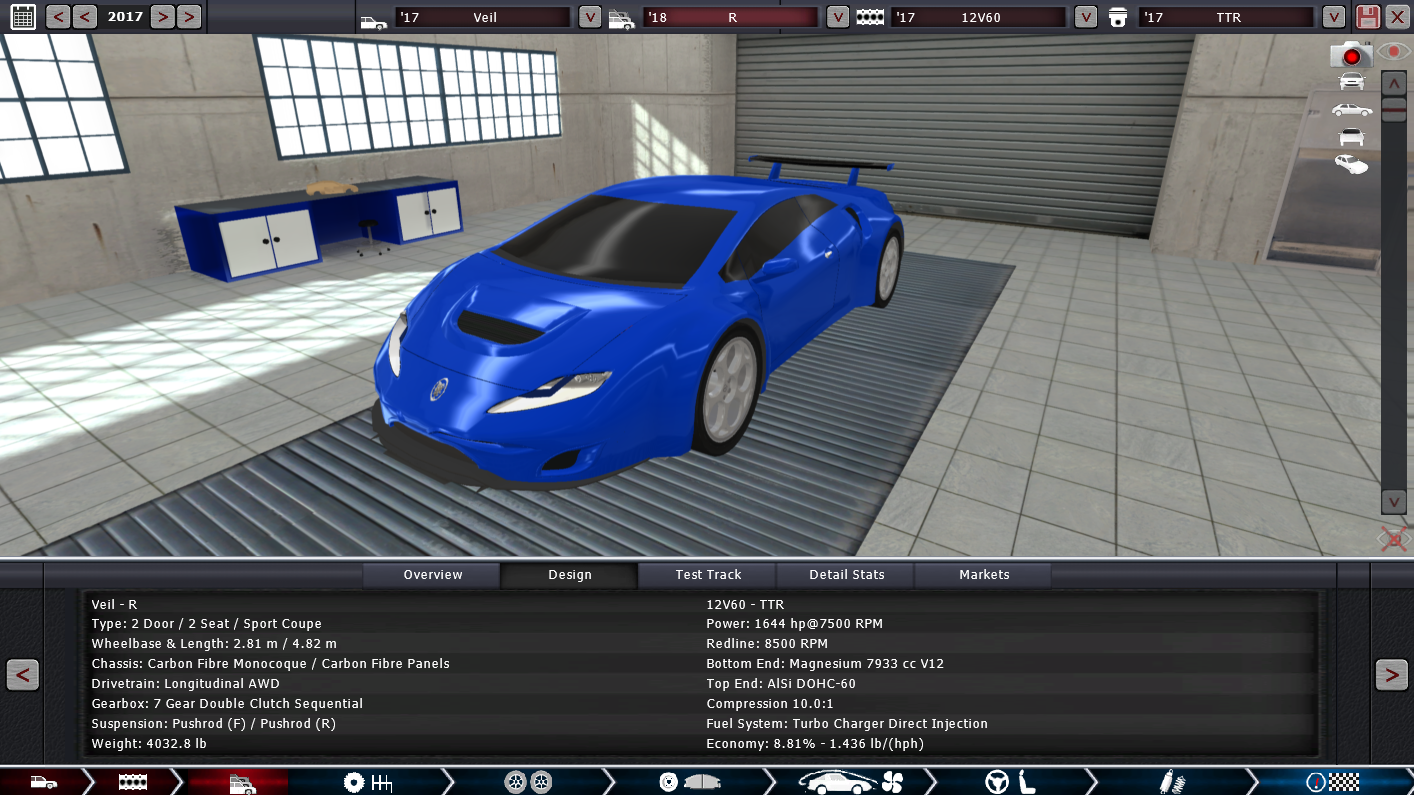
Task: Open the calendar year picker
Action: coord(22,17)
